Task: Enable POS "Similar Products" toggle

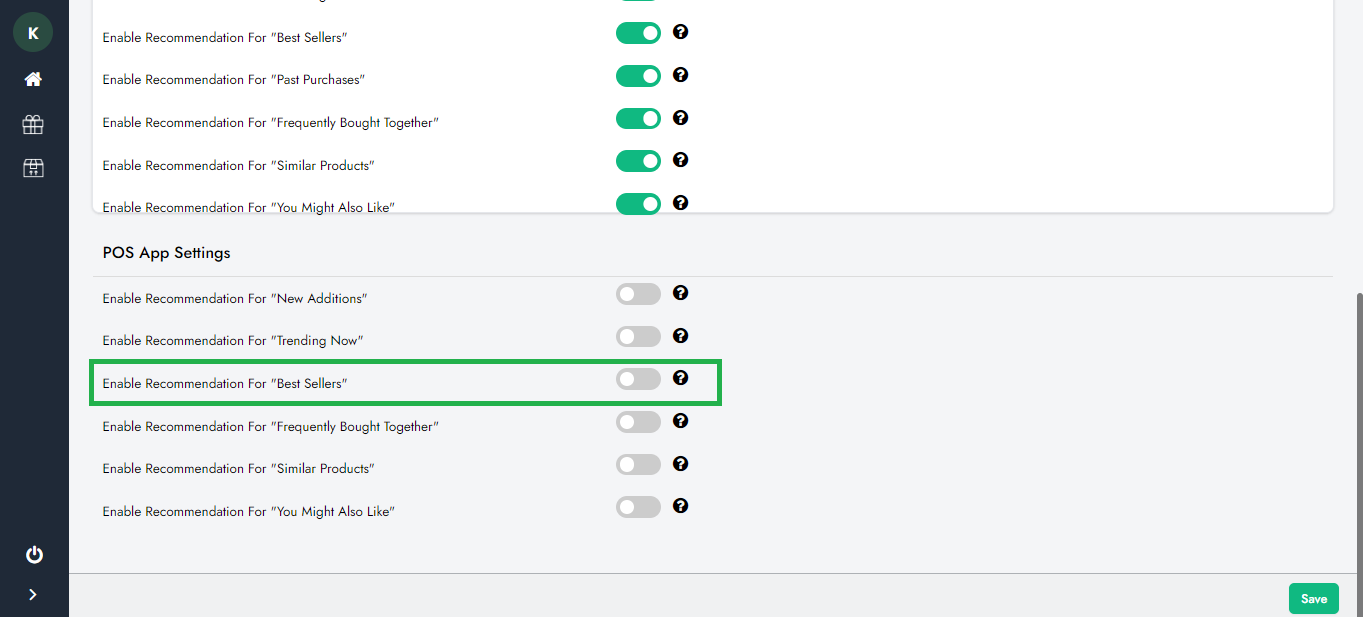Action: [x=638, y=465]
